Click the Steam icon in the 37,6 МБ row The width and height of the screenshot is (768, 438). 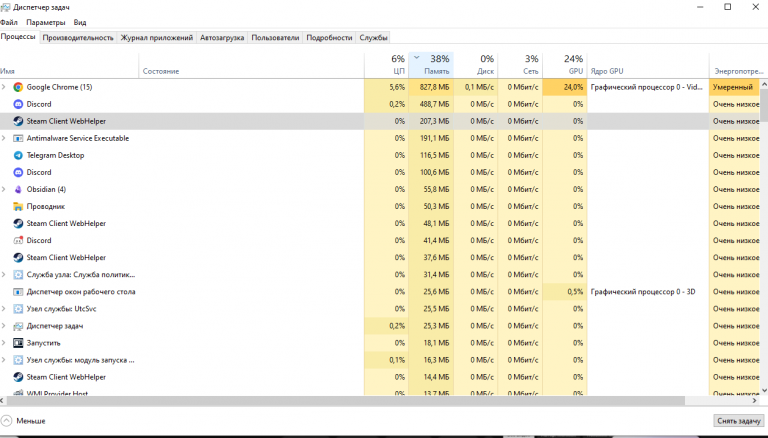click(18, 258)
